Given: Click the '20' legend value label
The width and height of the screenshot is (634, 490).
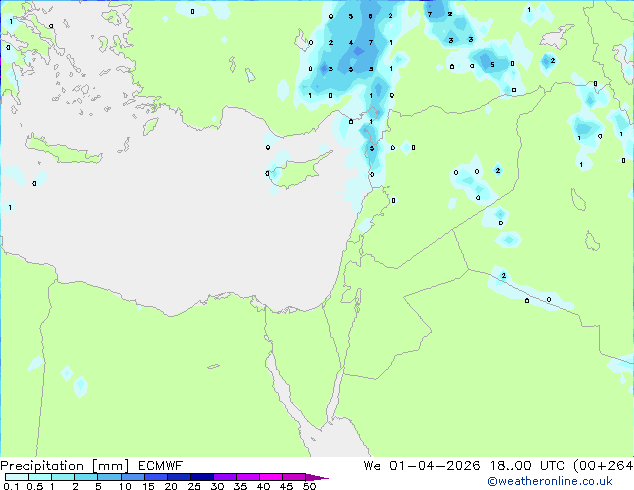Looking at the screenshot, I should [x=171, y=486].
